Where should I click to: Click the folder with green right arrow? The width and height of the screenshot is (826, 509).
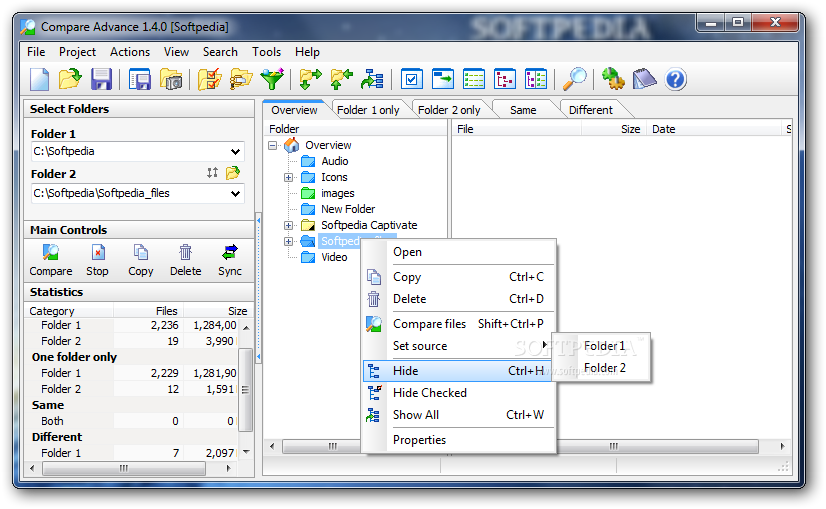(x=310, y=80)
